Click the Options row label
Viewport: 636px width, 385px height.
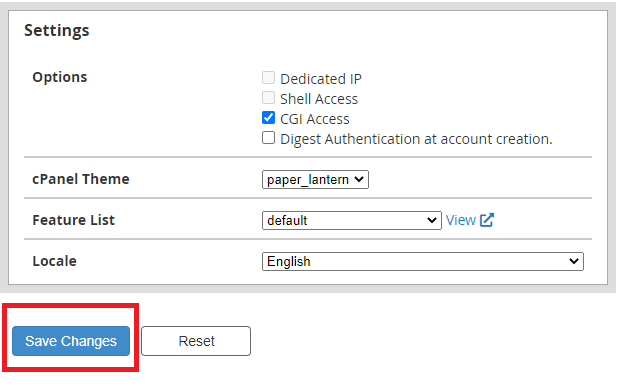coord(60,77)
